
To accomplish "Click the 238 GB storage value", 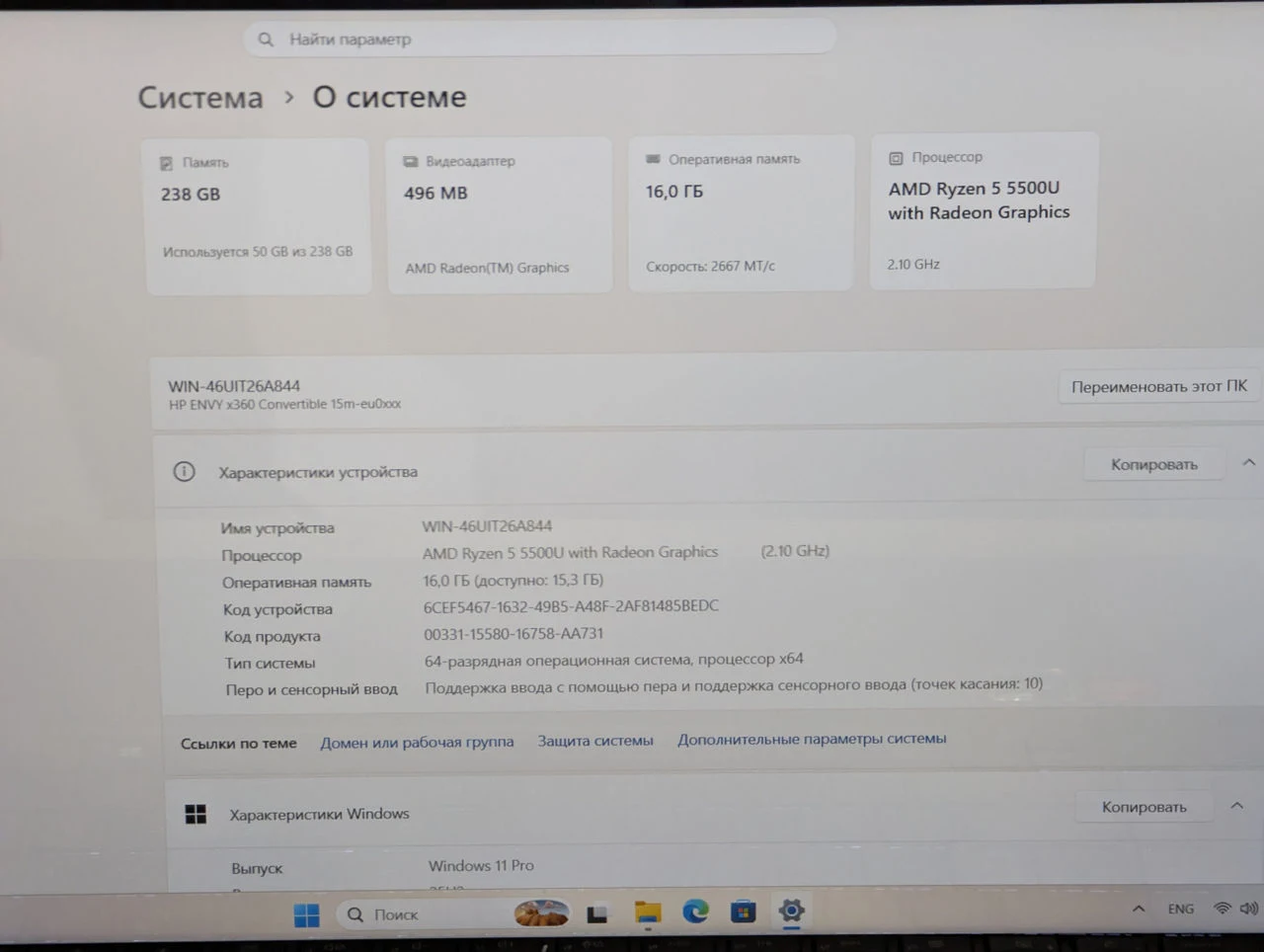I will point(191,195).
